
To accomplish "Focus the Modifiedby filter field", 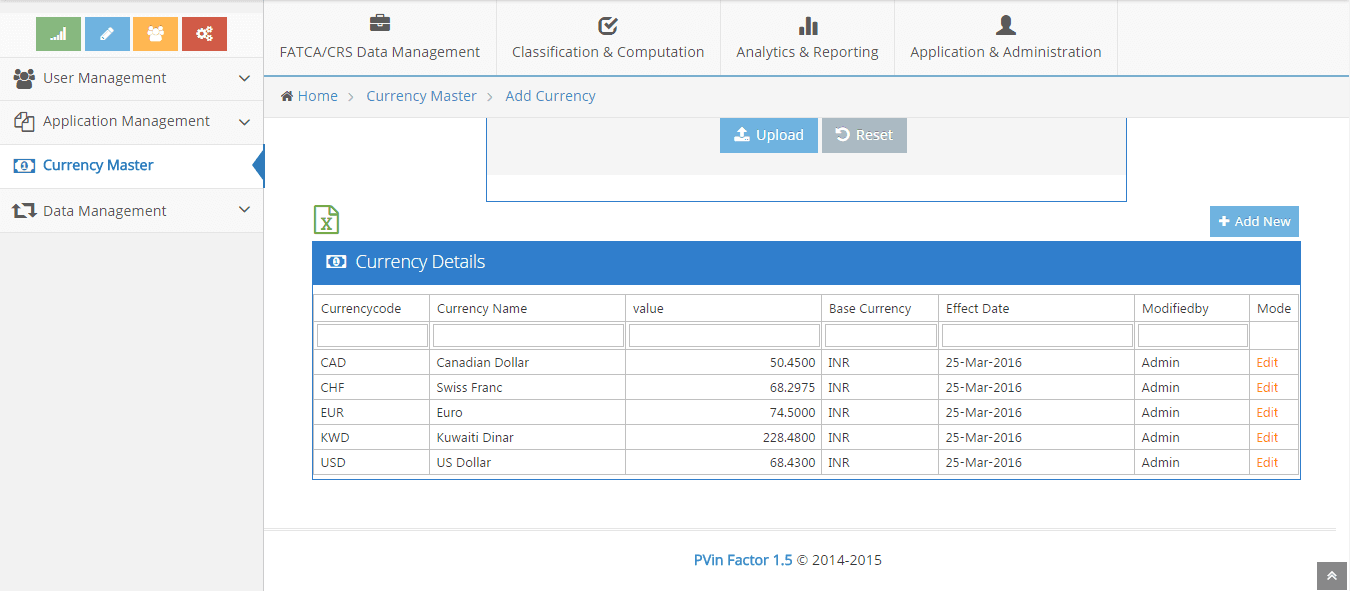I will tap(1193, 335).
